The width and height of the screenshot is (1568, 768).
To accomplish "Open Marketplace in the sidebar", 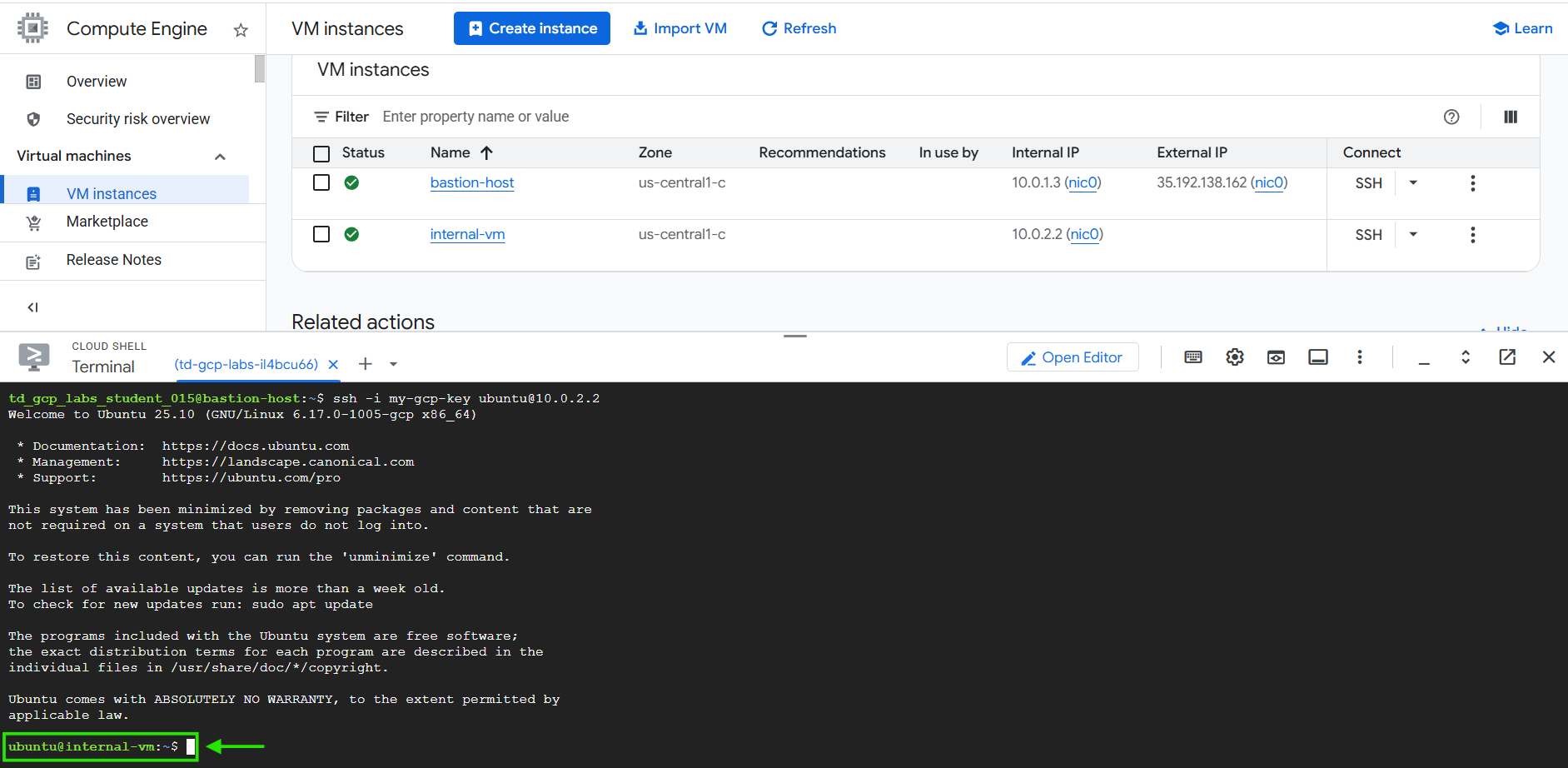I will click(107, 222).
